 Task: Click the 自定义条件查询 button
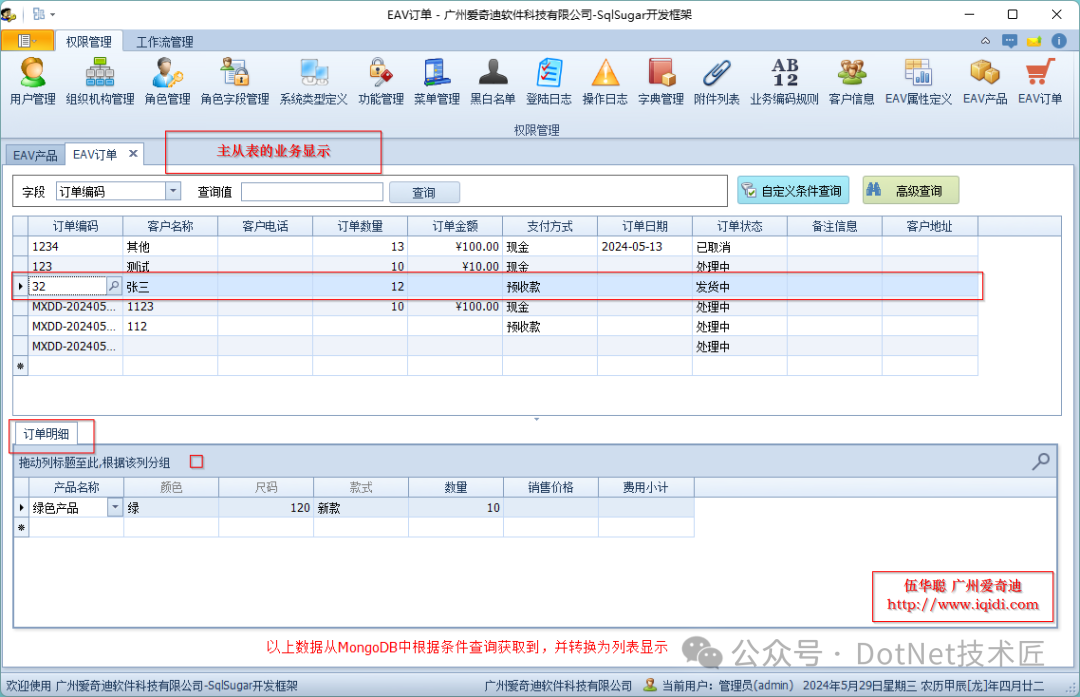tap(792, 190)
